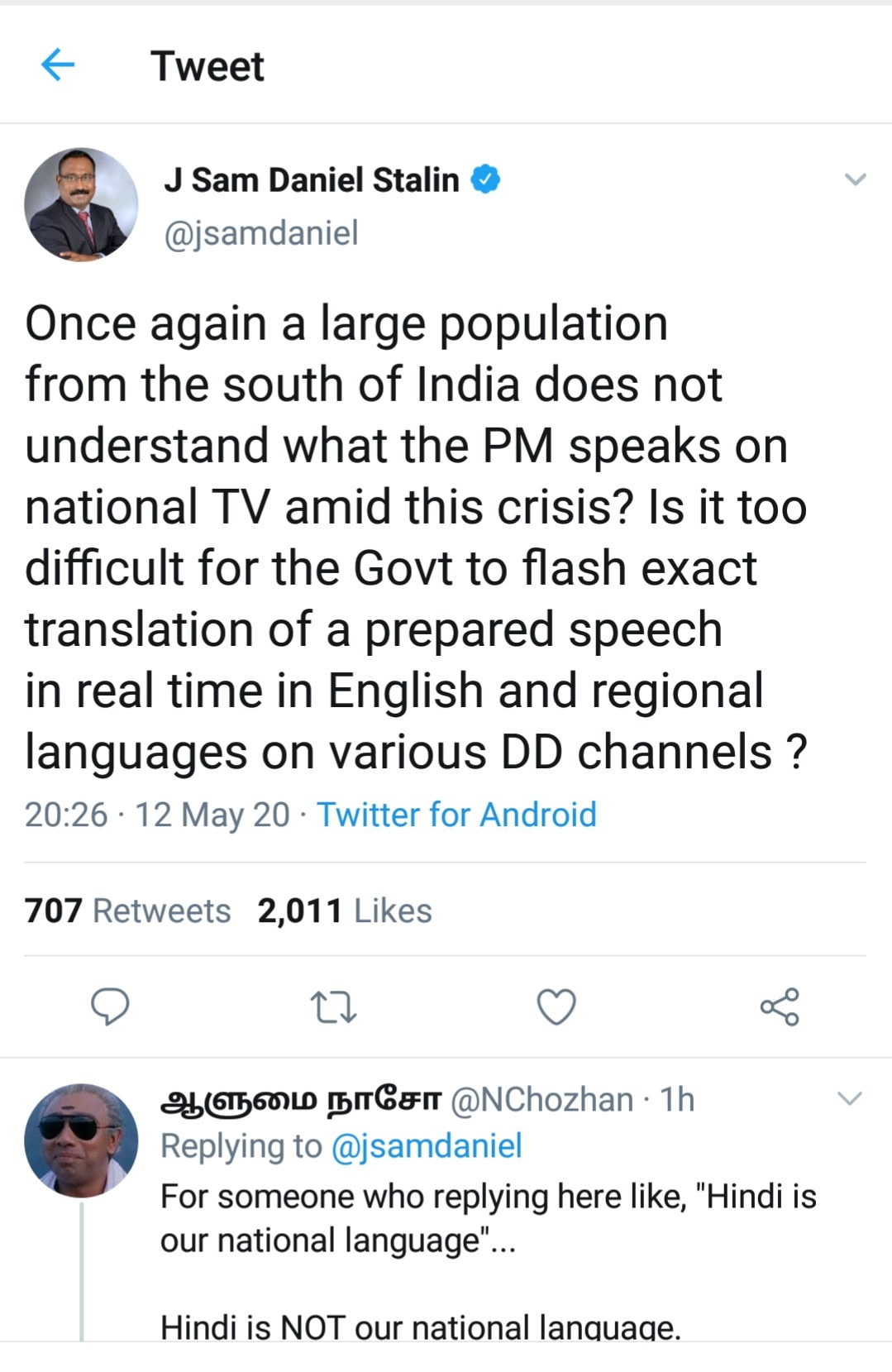Tap the share icon

tap(780, 1006)
